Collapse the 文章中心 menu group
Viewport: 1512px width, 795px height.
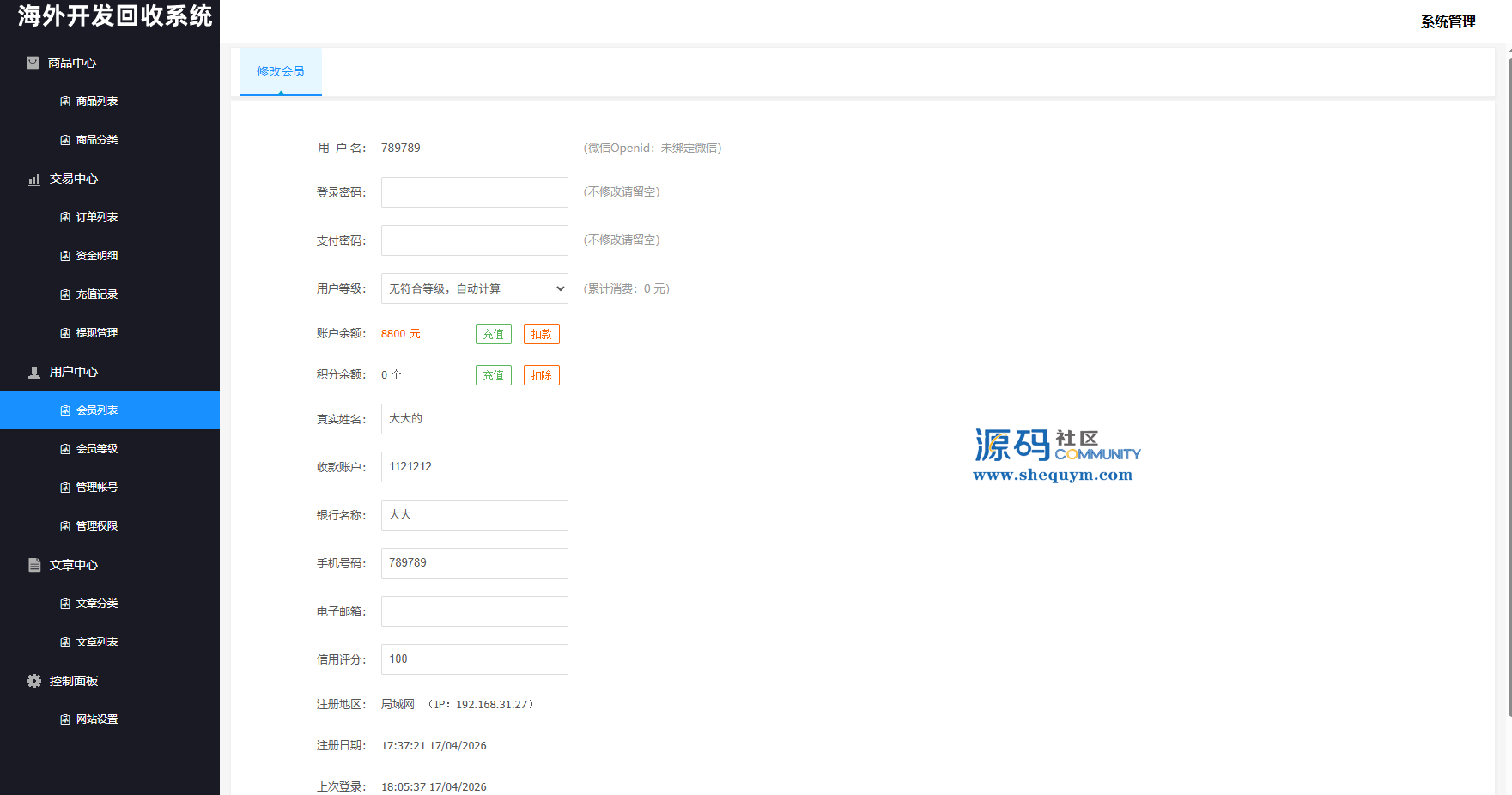tap(74, 565)
